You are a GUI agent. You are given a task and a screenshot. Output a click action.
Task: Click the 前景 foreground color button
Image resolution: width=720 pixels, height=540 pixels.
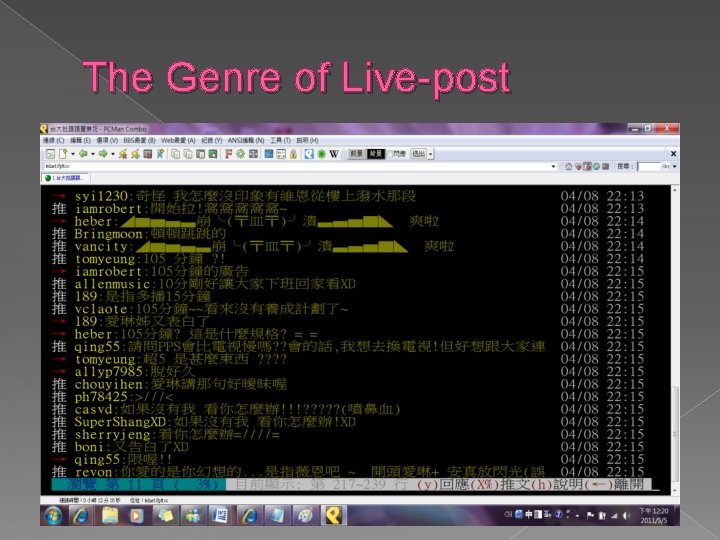pyautogui.click(x=356, y=154)
